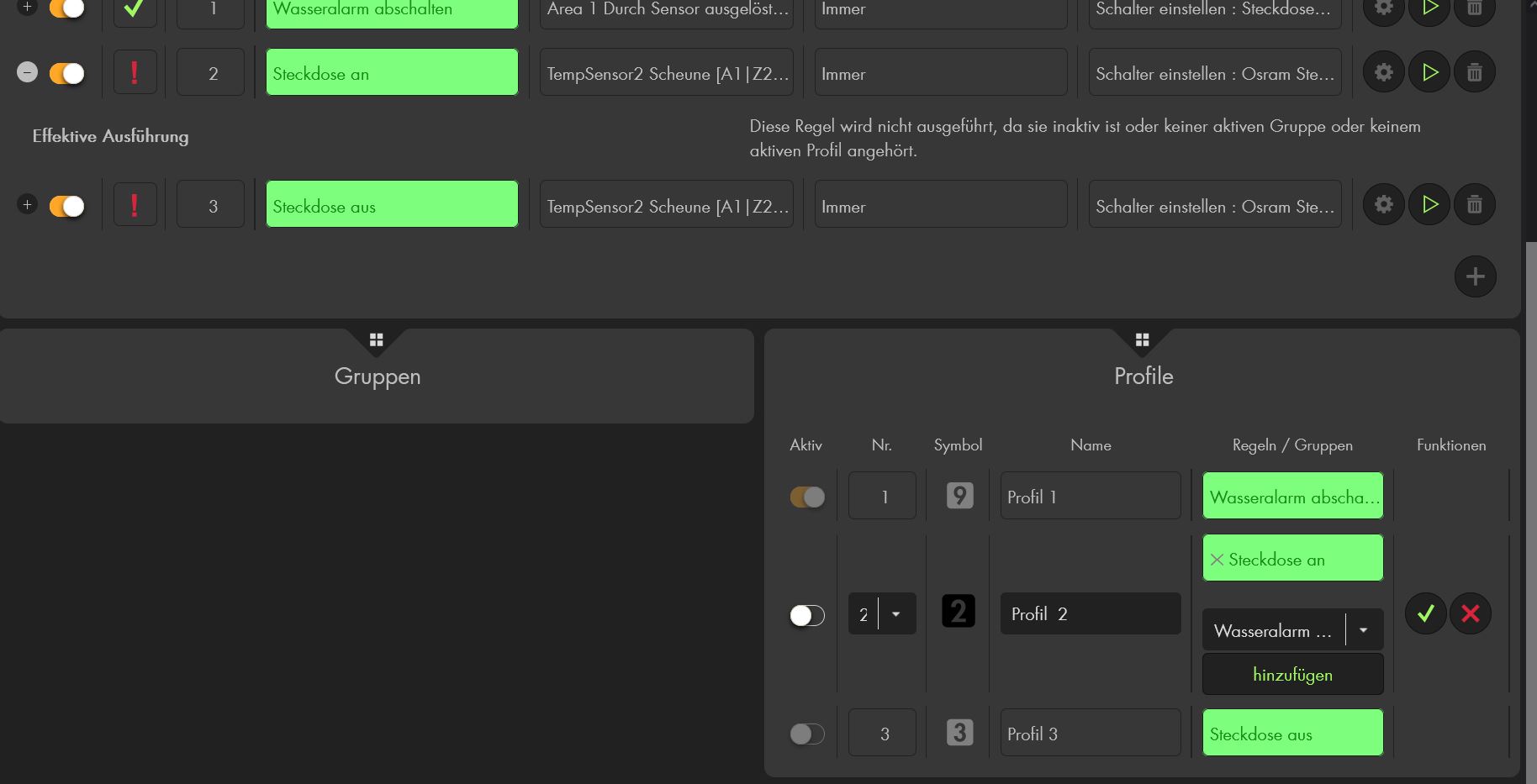Remove 'Steckdose an' from Profil 2 via X
The width and height of the screenshot is (1537, 784).
(1217, 560)
